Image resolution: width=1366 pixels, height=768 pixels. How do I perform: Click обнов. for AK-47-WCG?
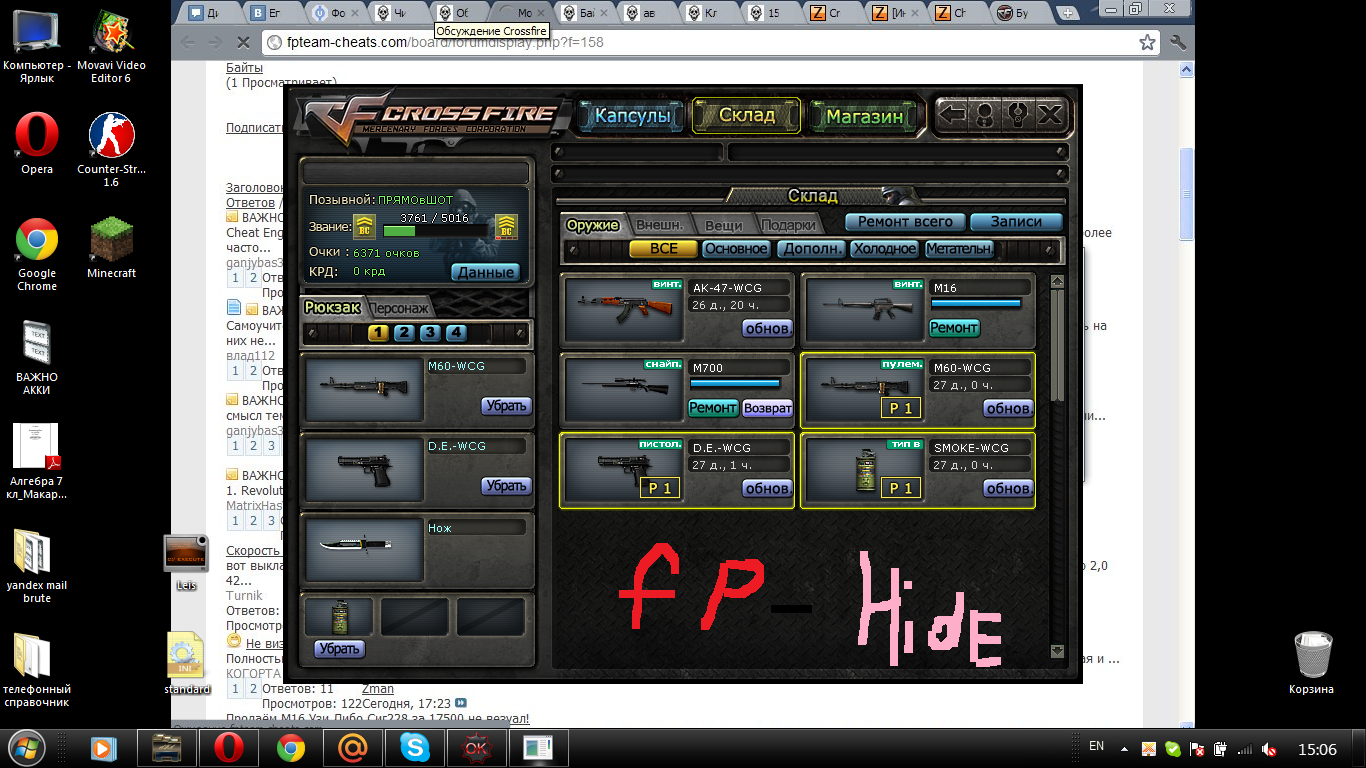click(767, 328)
